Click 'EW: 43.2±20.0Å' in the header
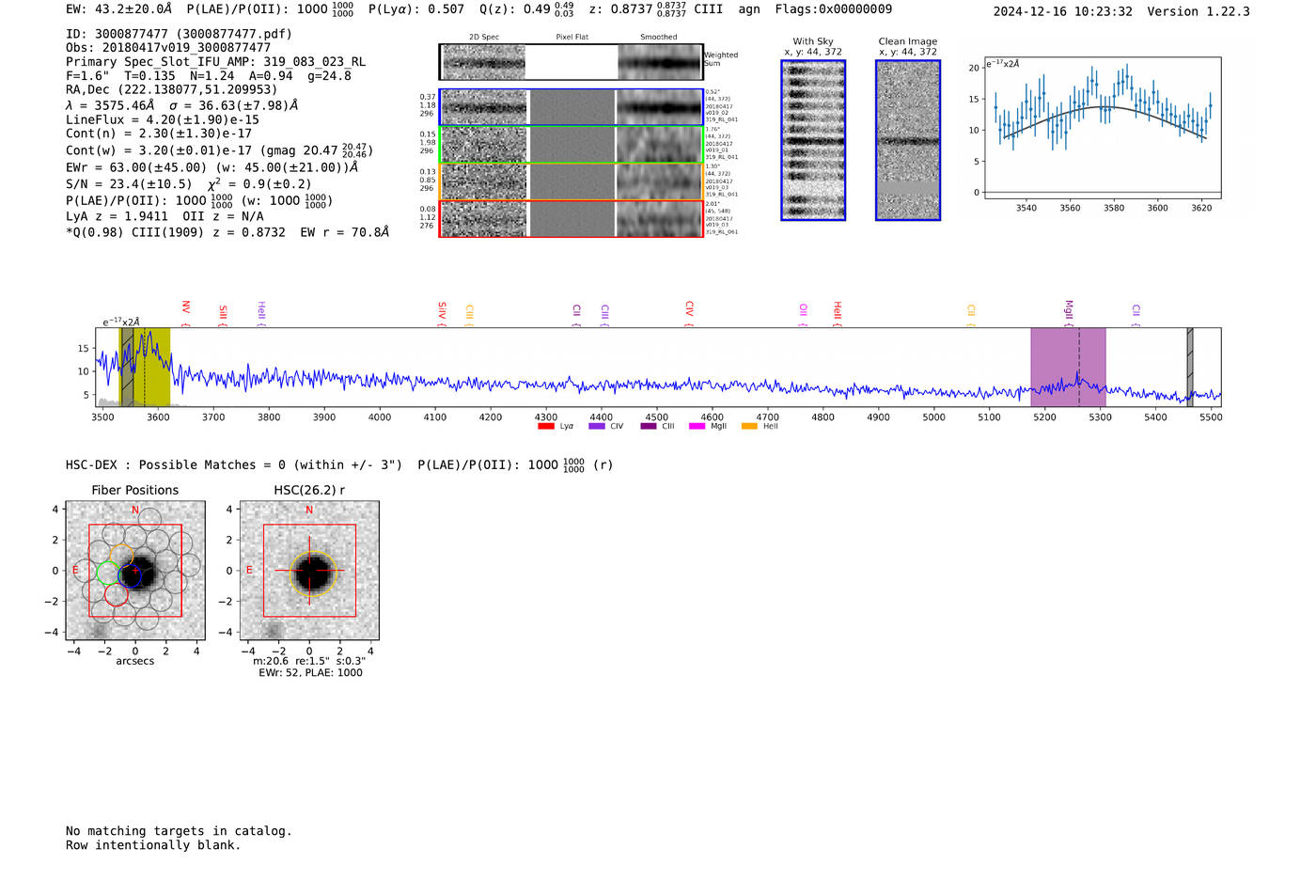1316x896 pixels. click(118, 9)
